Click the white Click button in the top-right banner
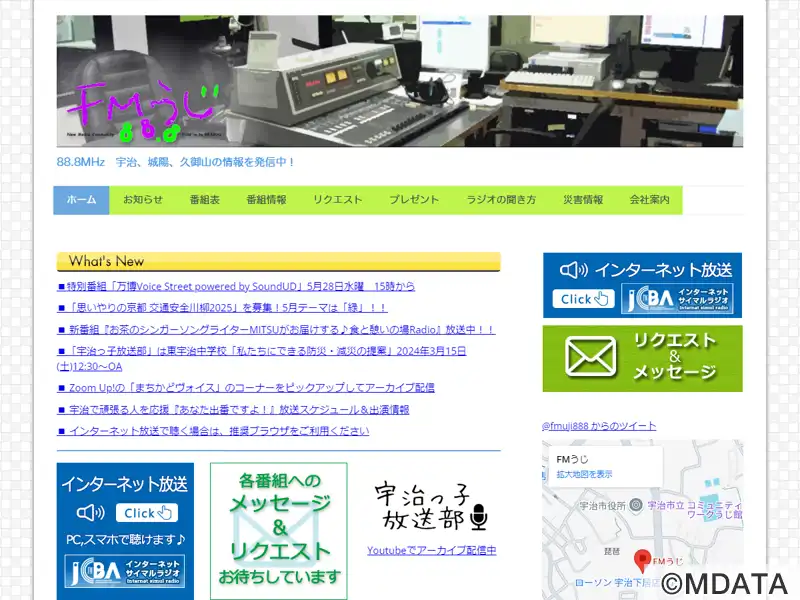The height and width of the screenshot is (600, 800). 584,299
